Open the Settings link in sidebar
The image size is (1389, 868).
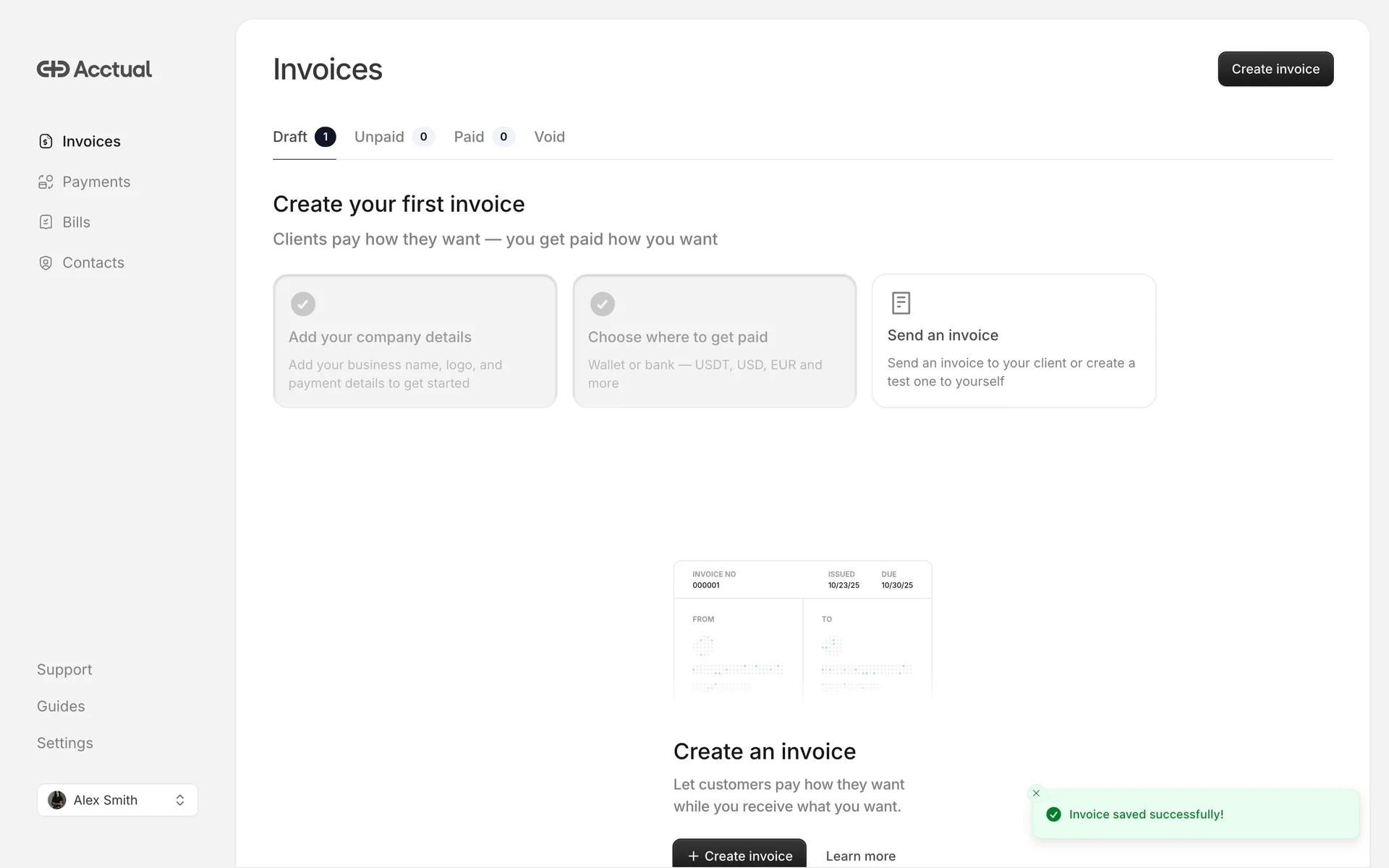pos(65,743)
